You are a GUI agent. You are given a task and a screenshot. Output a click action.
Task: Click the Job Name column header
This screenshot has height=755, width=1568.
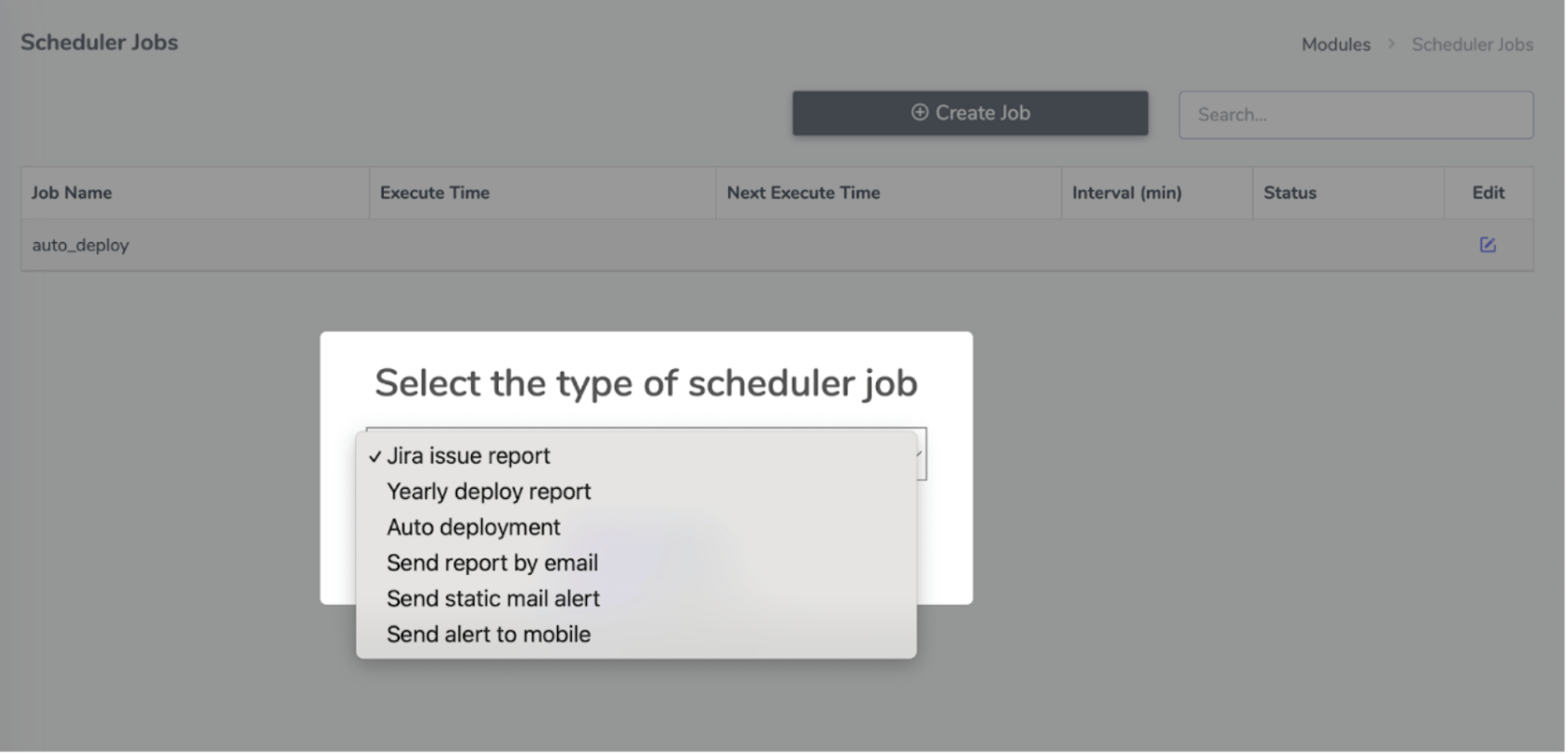click(x=71, y=193)
